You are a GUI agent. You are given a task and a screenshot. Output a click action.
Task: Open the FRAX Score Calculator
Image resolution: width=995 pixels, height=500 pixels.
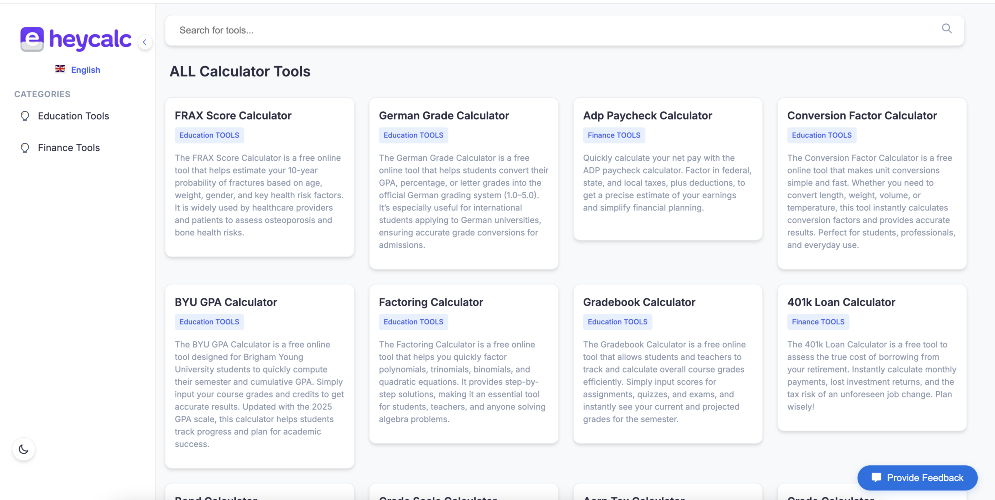pos(233,116)
